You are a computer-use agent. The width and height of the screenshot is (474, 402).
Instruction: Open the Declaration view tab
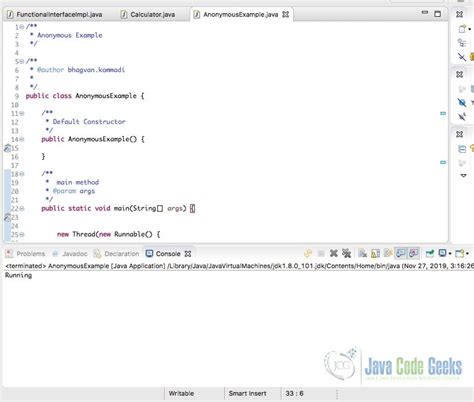[x=116, y=254]
